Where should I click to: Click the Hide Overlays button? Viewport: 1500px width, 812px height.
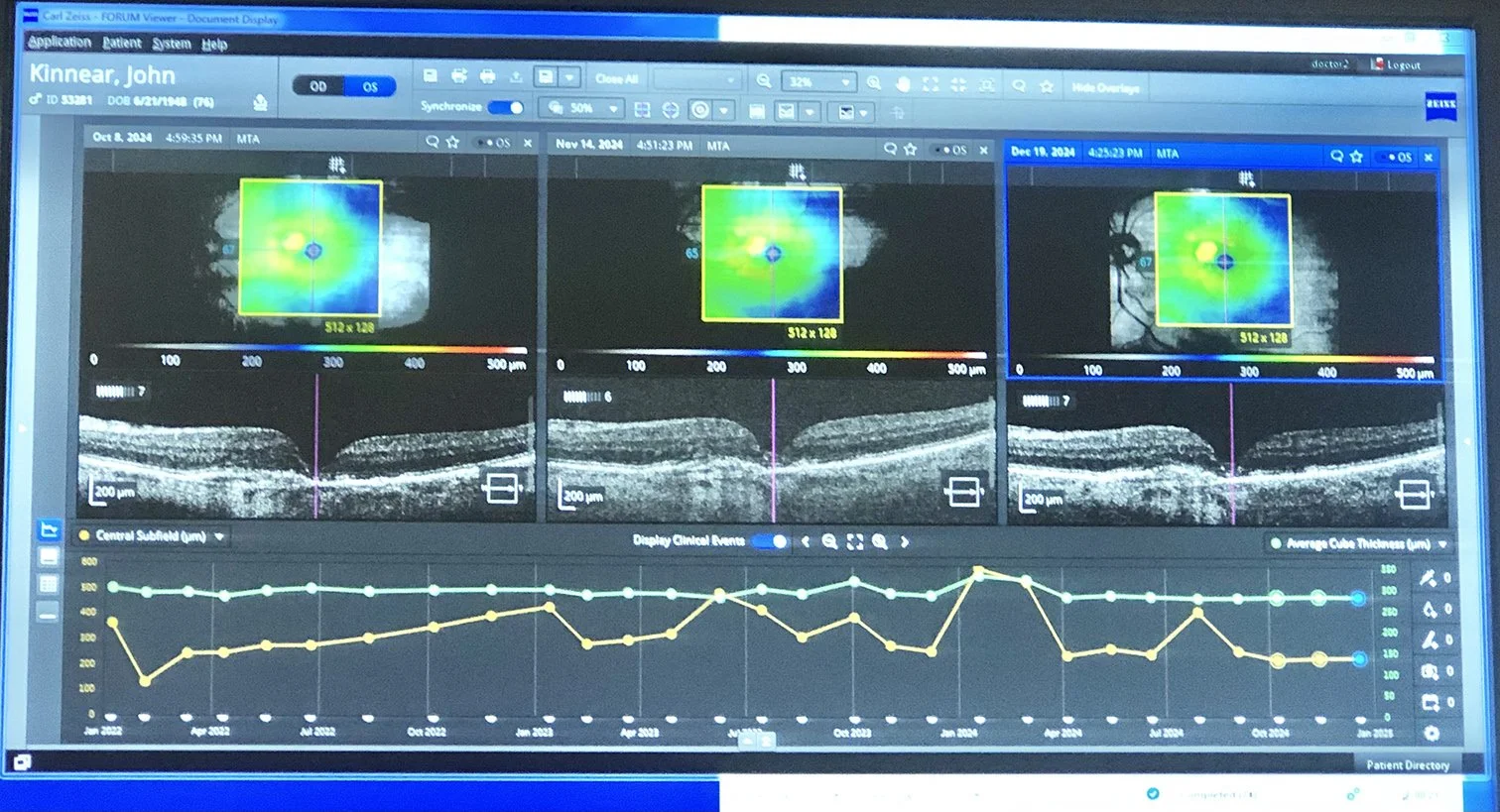pyautogui.click(x=1105, y=88)
